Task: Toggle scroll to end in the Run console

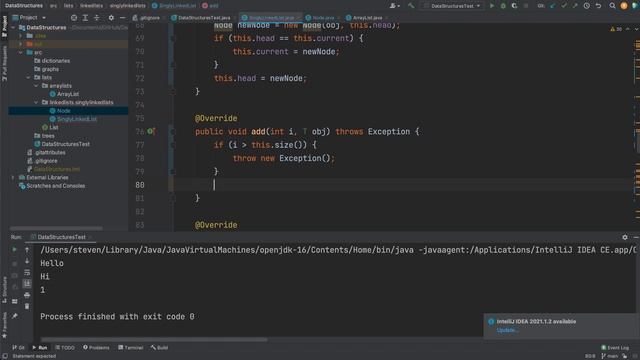Action: tap(27, 283)
